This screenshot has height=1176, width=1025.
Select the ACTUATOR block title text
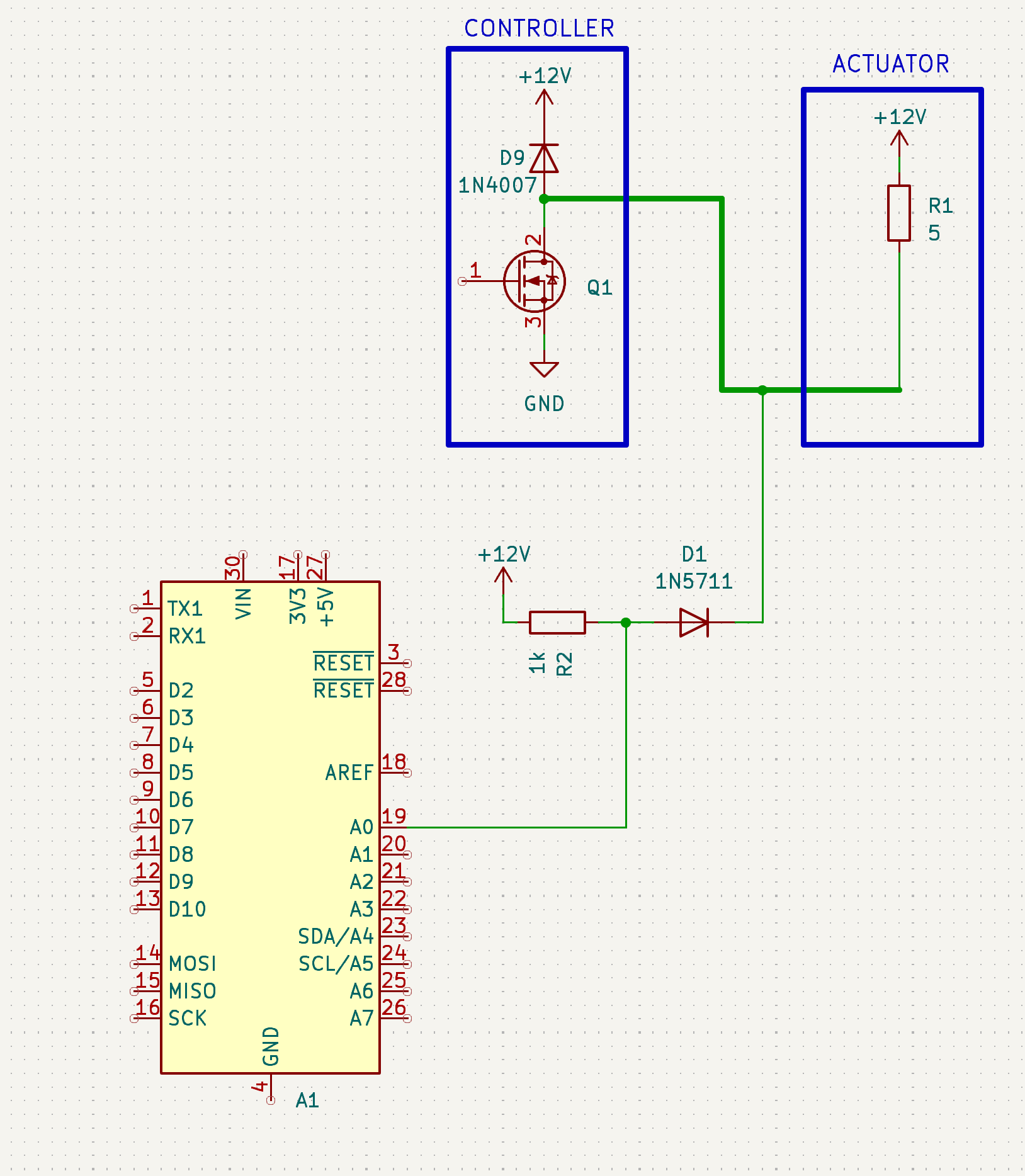click(x=891, y=64)
